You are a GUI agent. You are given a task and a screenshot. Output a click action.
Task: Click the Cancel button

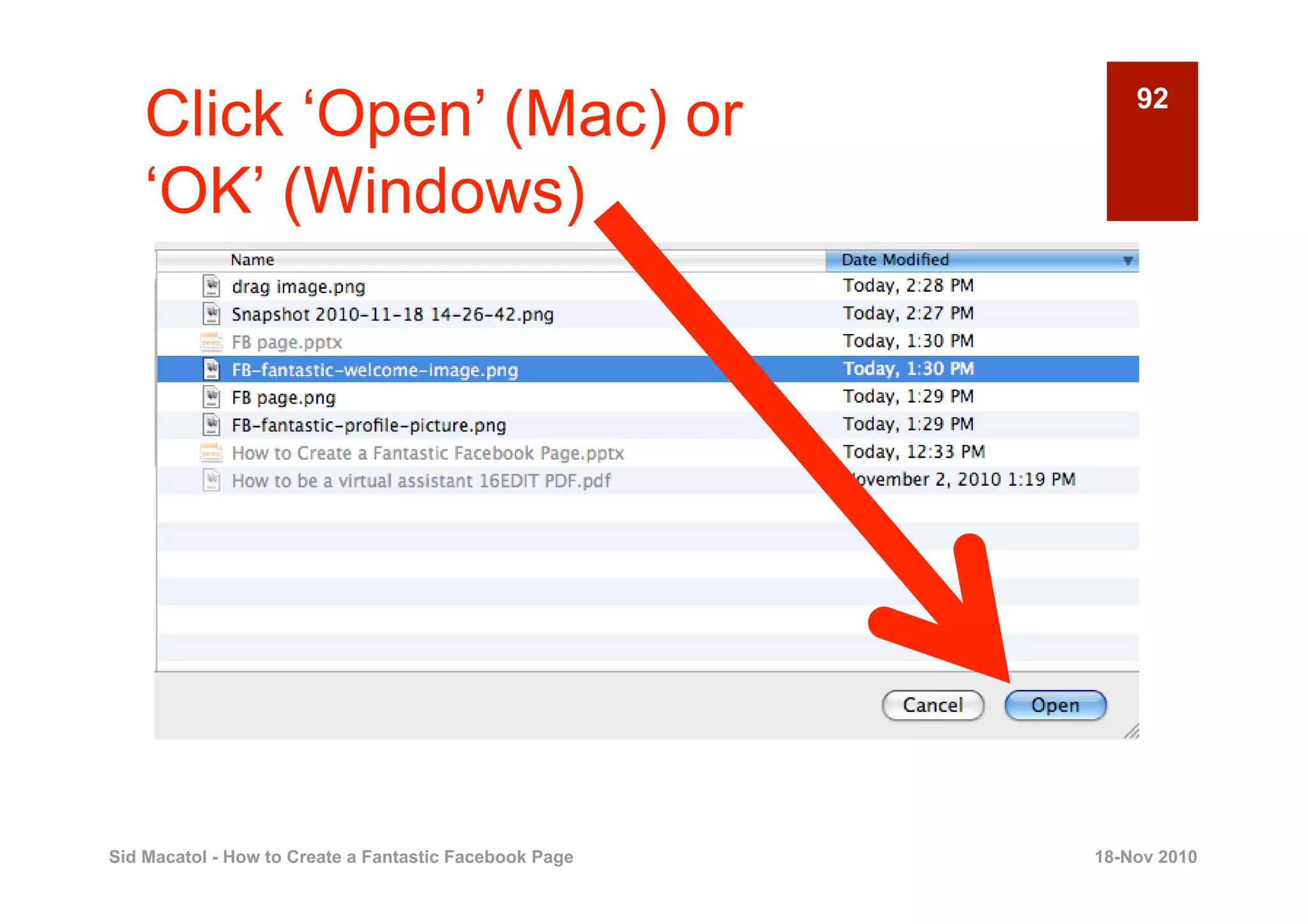(932, 705)
